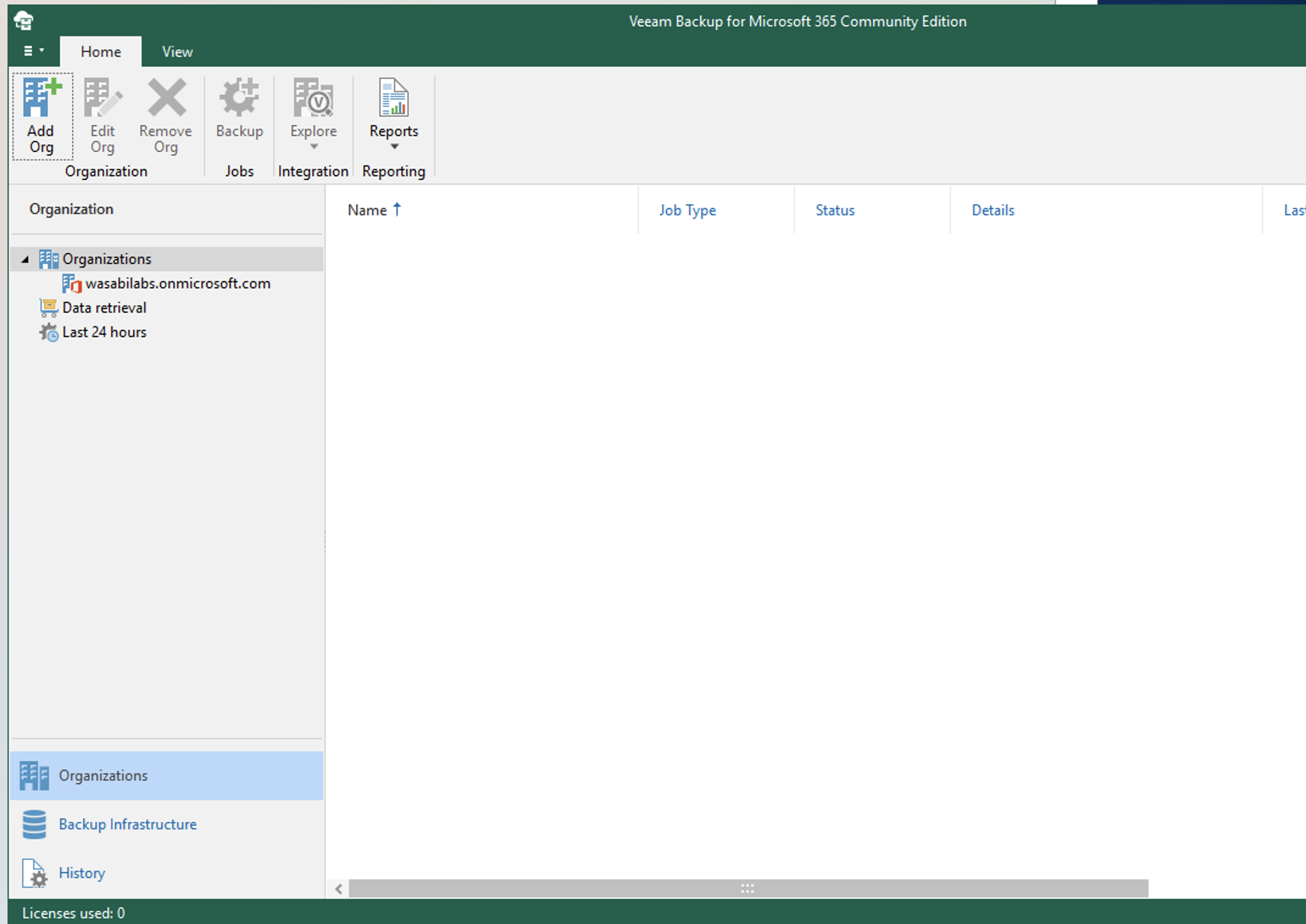
Task: Click the Organizations buildings icon in tree
Action: coord(49,259)
